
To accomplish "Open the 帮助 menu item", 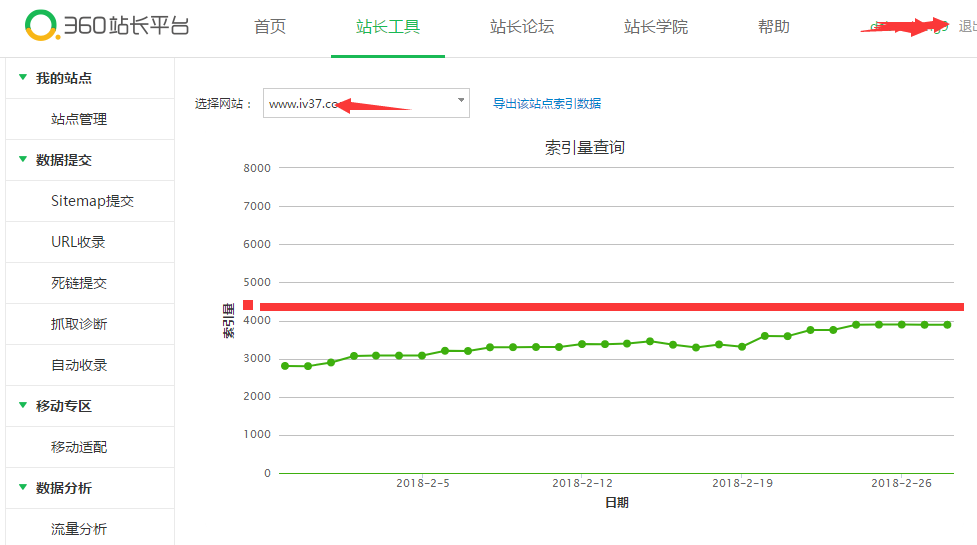I will coord(773,27).
